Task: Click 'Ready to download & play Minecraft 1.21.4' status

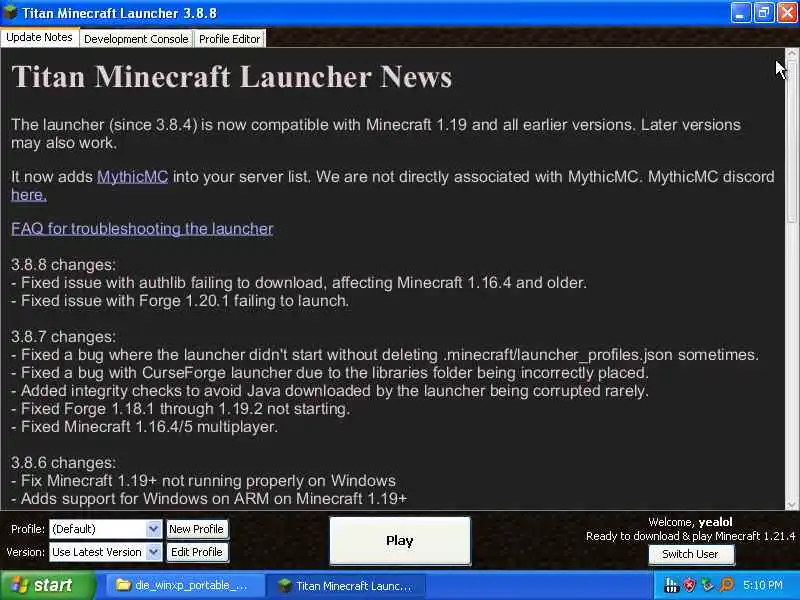Action: 690,536
